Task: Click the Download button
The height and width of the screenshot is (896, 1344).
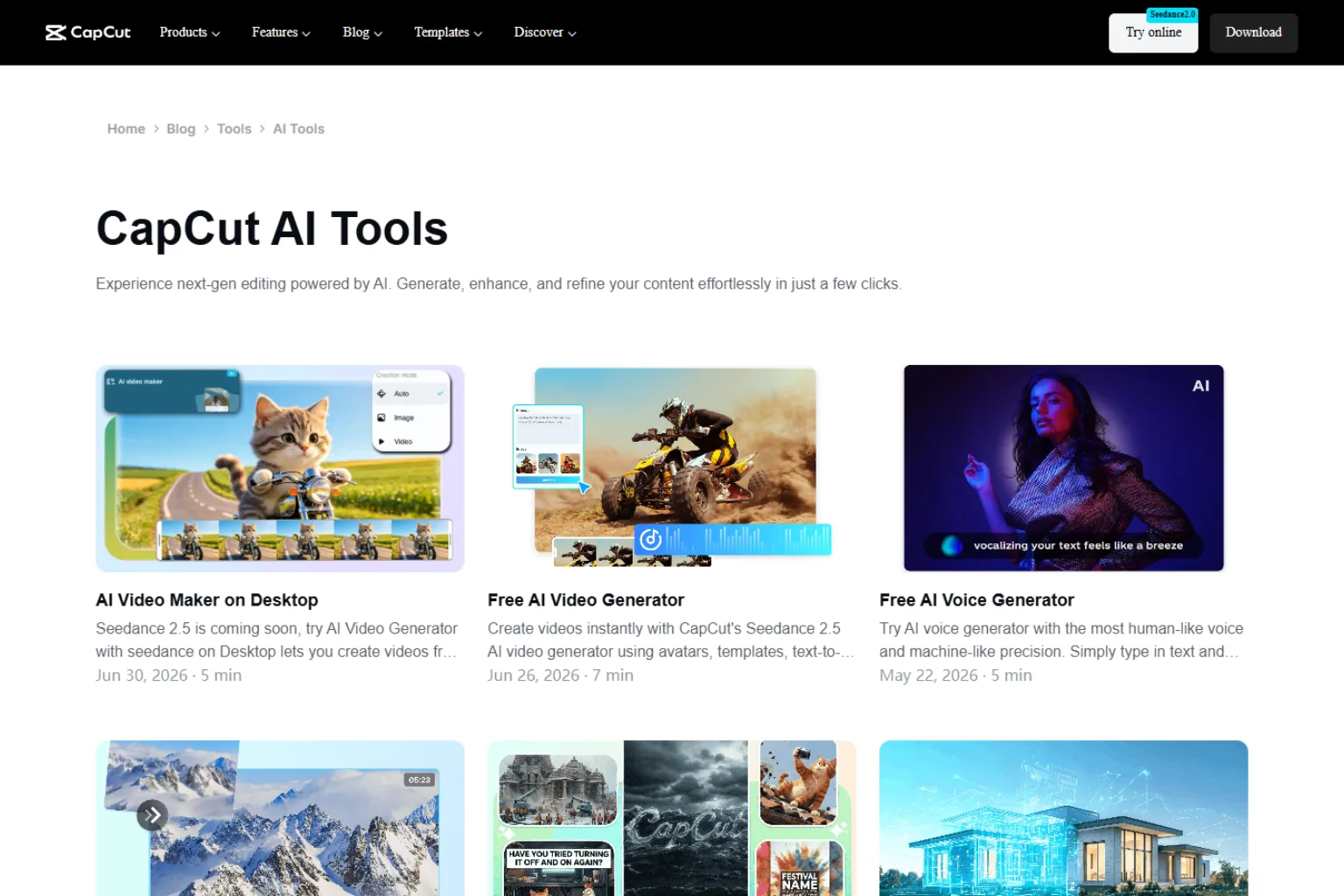Action: (1253, 33)
